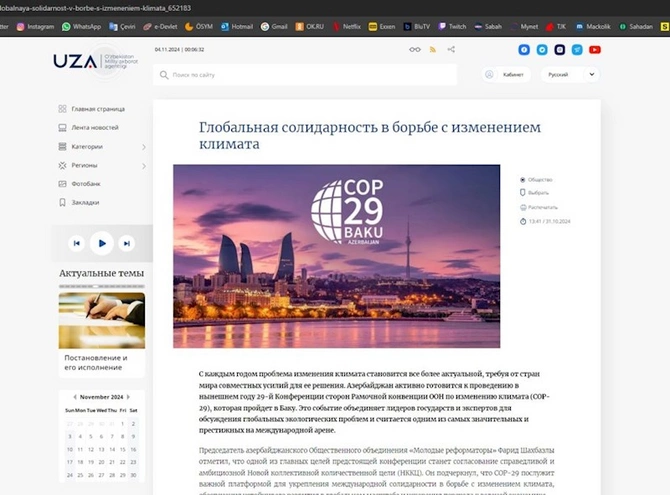
Task: Open the Sahadan bookmark
Action: click(636, 27)
